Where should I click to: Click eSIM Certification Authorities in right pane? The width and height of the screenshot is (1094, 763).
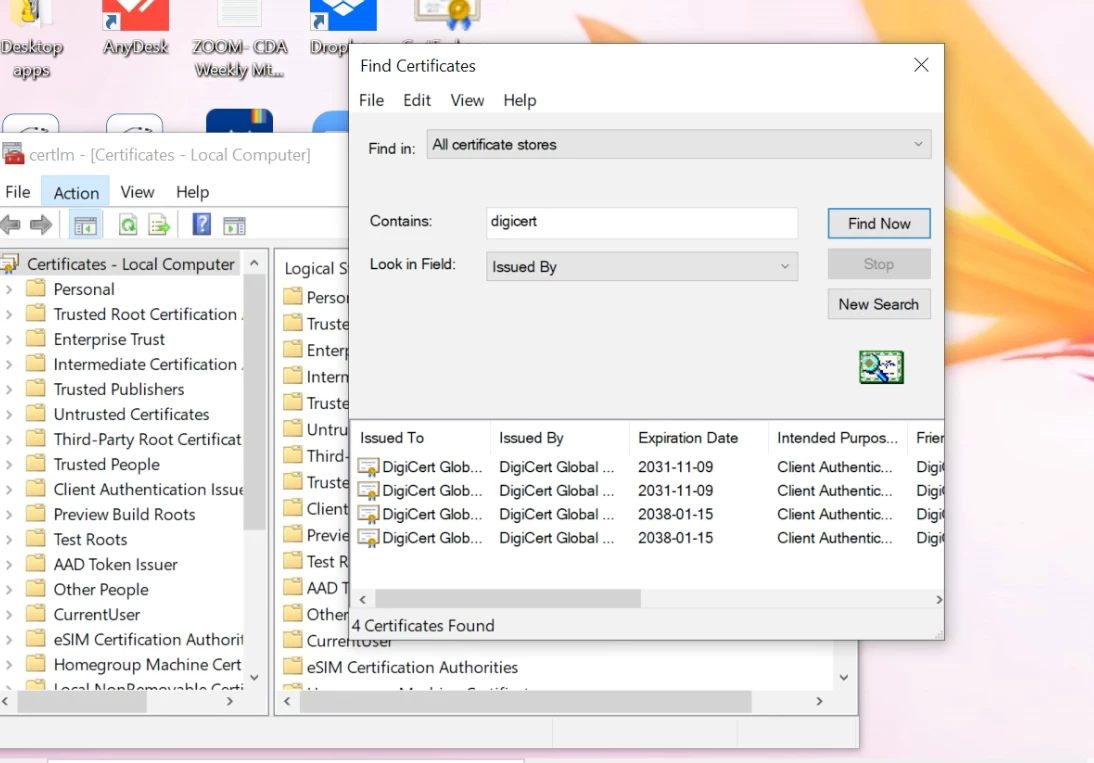tap(412, 667)
